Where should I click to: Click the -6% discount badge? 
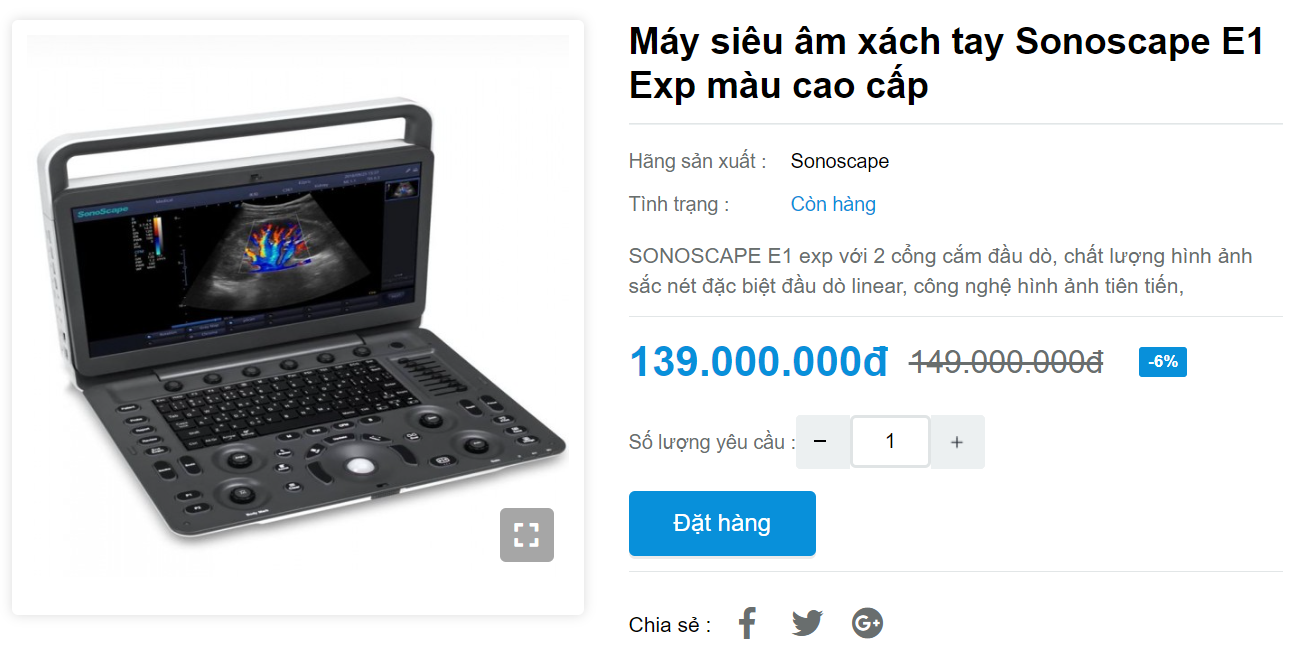pyautogui.click(x=1163, y=362)
